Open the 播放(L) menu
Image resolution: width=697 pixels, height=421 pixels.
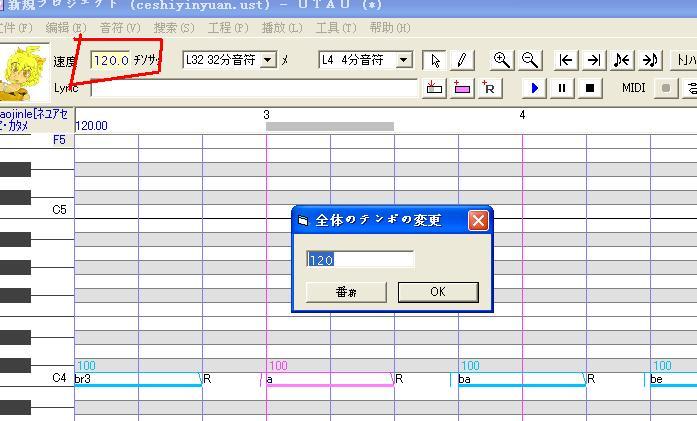click(x=282, y=28)
